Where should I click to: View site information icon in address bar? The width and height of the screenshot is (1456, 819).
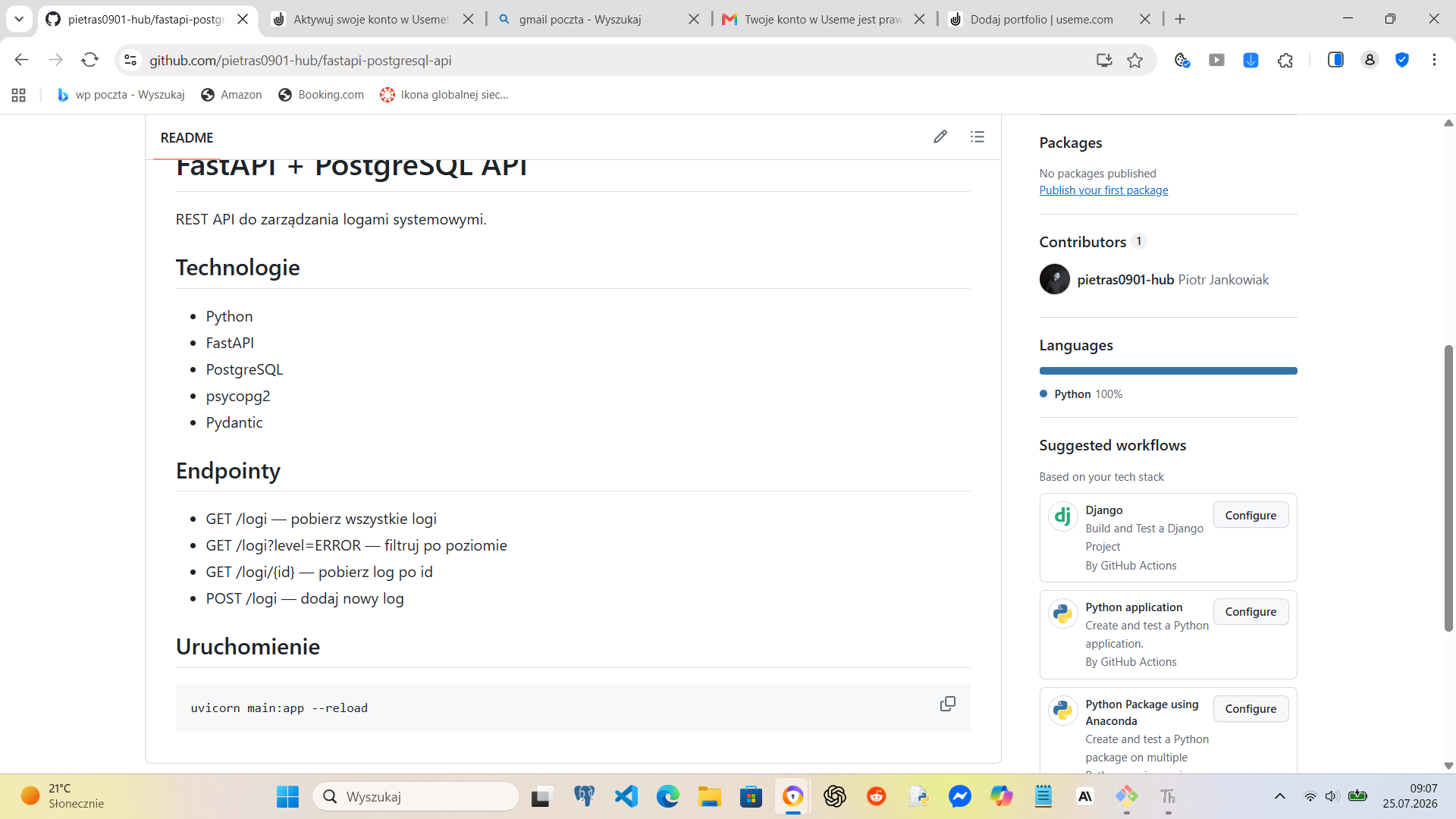coord(130,60)
